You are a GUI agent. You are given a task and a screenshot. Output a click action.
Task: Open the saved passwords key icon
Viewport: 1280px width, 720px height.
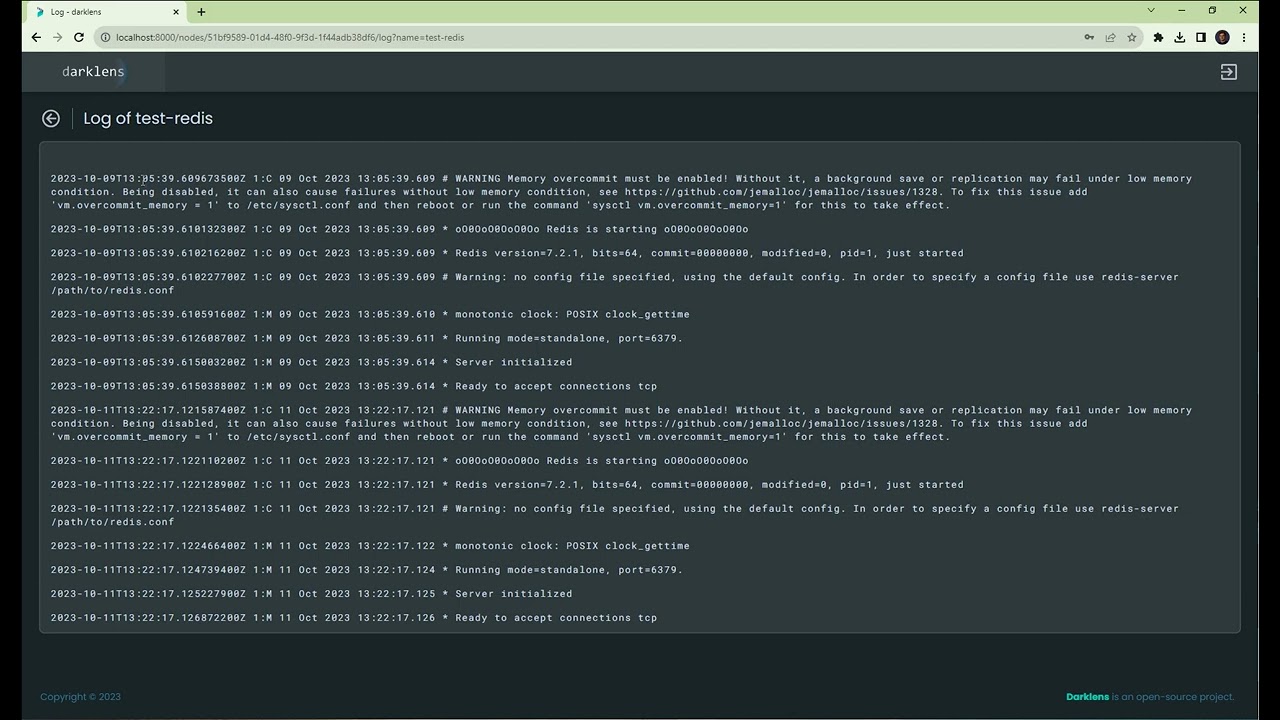click(x=1089, y=37)
